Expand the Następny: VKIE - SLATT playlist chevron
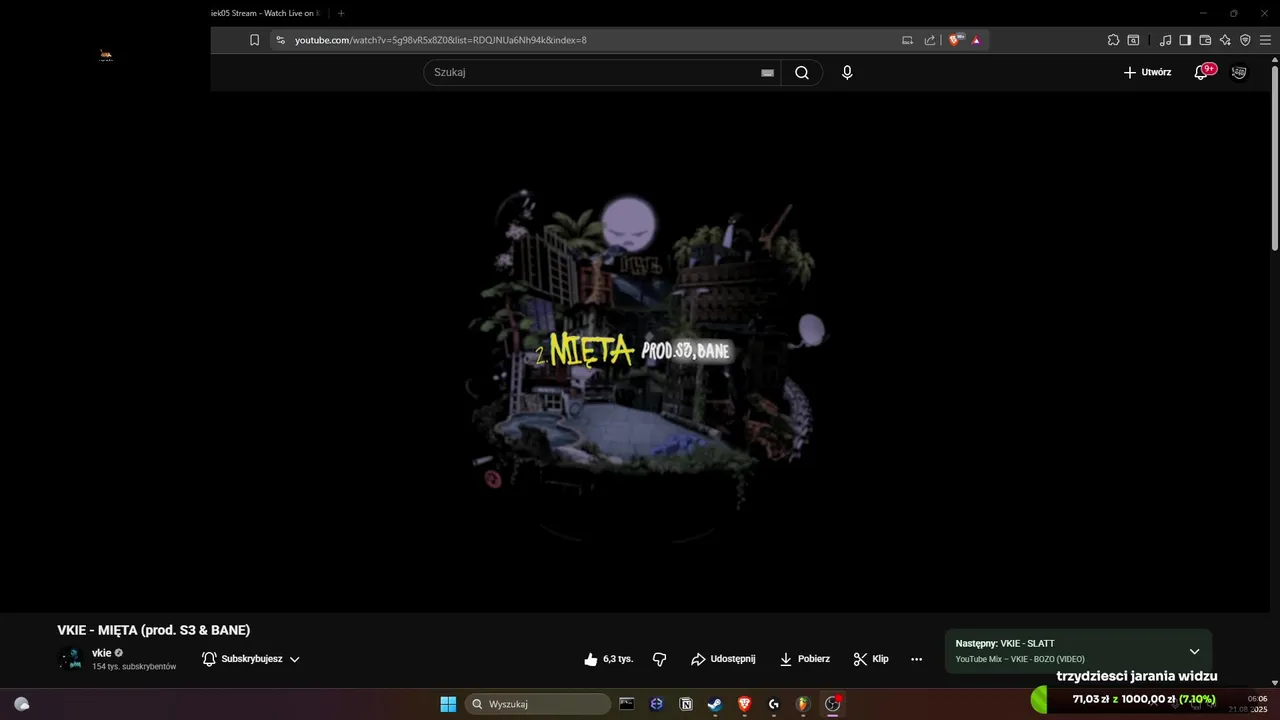 [1194, 651]
